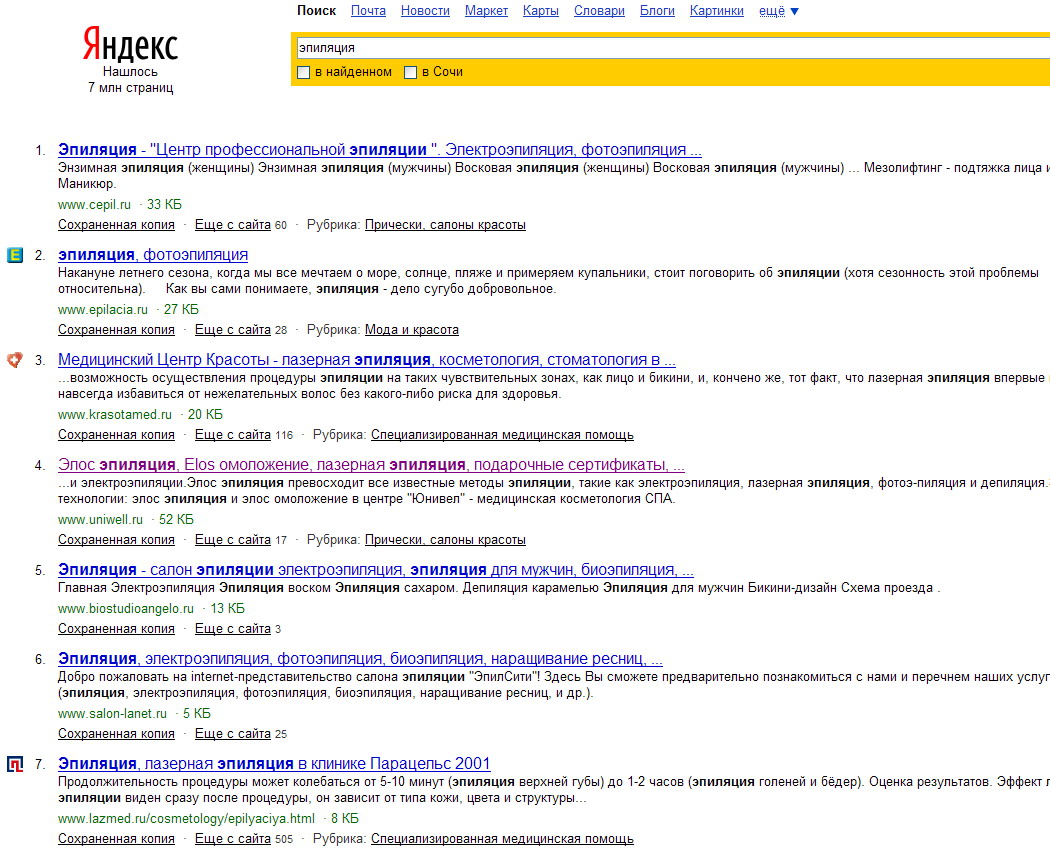1050x851 pixels.
Task: Click the favicon next to result 7
Action: (14, 765)
